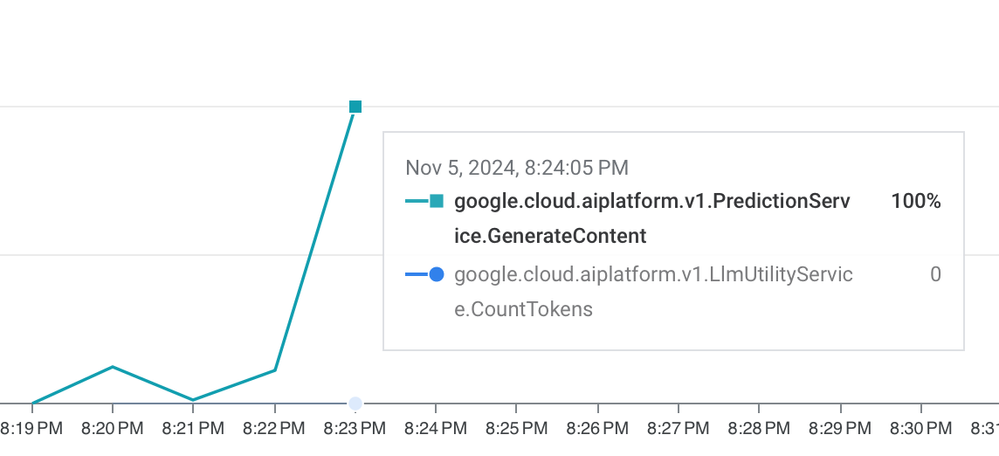Click the teal line's point above 8:22 PM
Image resolution: width=999 pixels, height=456 pixels.
275,370
